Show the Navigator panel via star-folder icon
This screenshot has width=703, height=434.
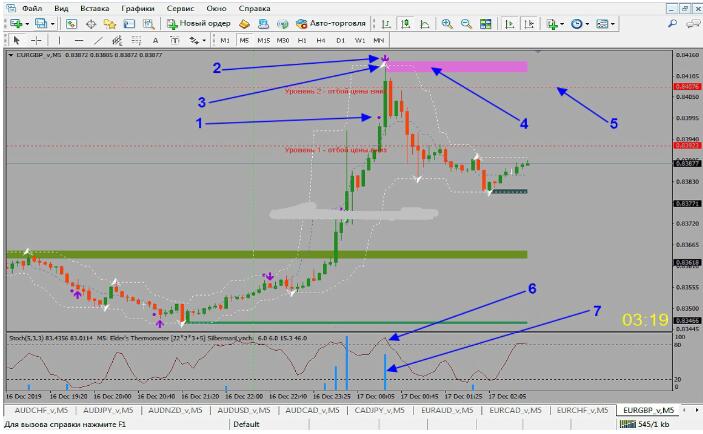pos(110,24)
